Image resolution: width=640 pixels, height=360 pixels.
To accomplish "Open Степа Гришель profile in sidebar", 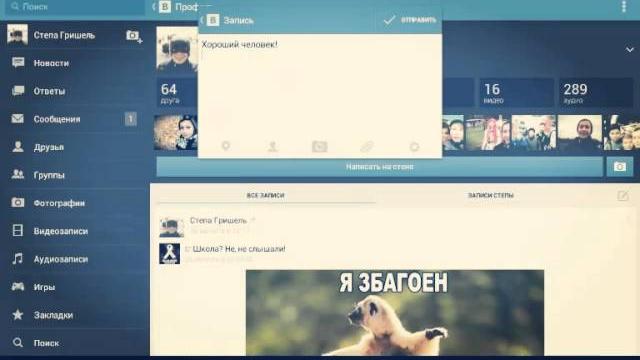I will tap(64, 35).
